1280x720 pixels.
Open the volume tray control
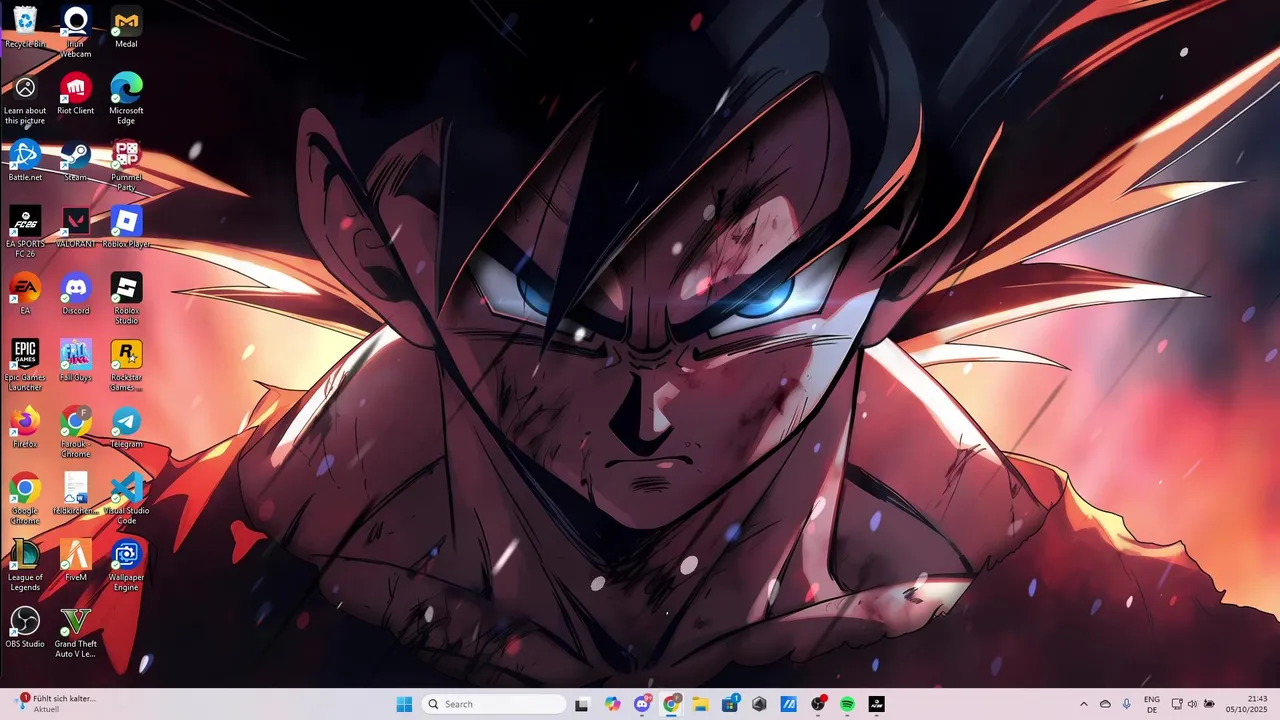pyautogui.click(x=1192, y=704)
